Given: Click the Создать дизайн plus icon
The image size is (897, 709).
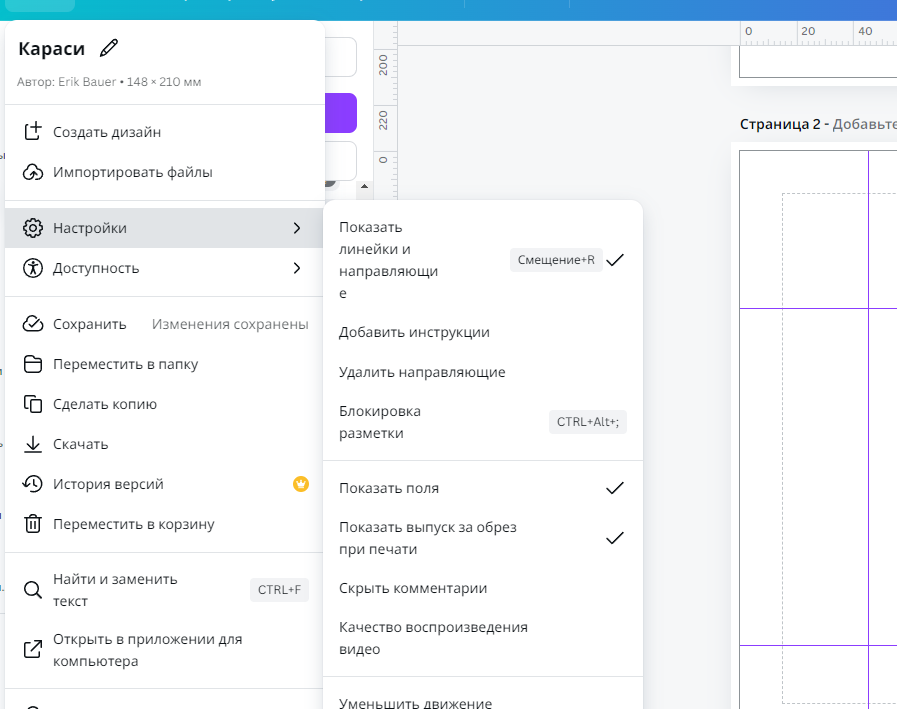Looking at the screenshot, I should click(33, 132).
